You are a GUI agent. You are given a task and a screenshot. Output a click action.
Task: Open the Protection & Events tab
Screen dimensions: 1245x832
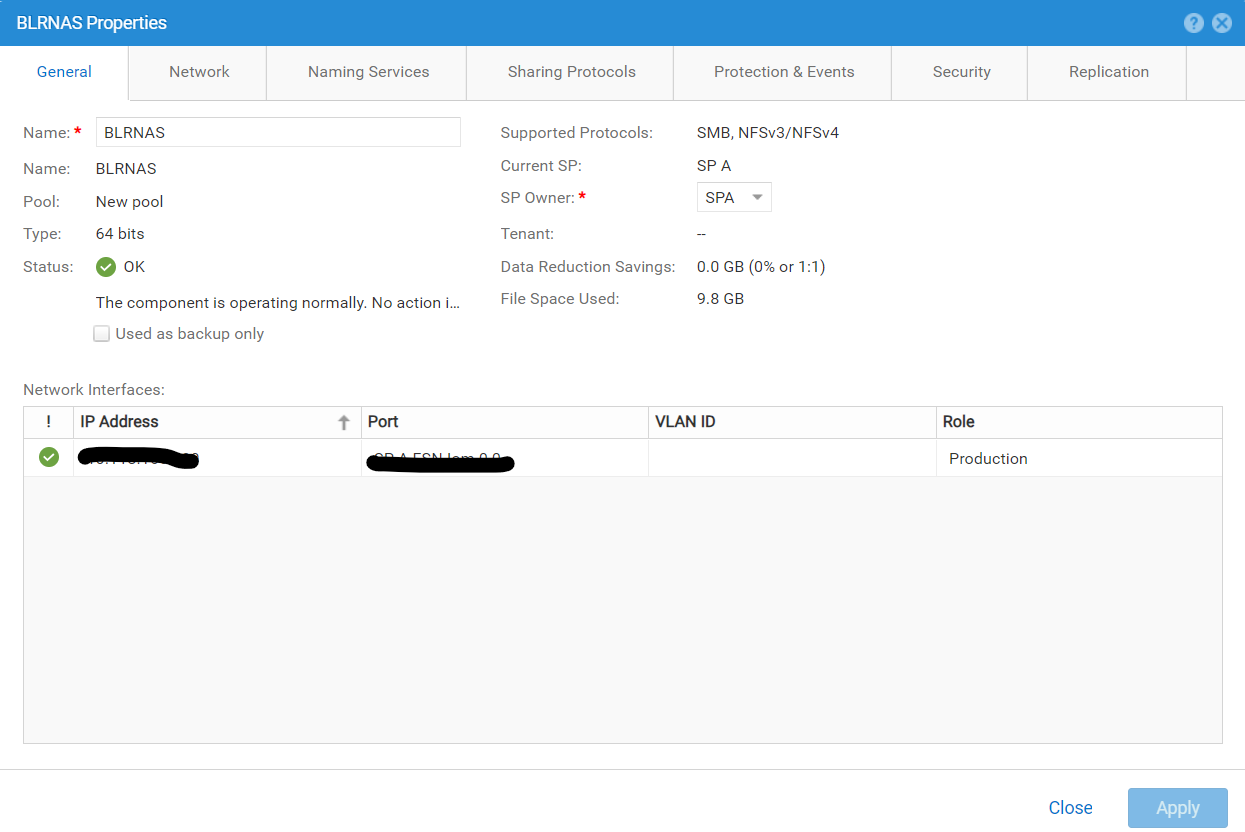coord(783,72)
